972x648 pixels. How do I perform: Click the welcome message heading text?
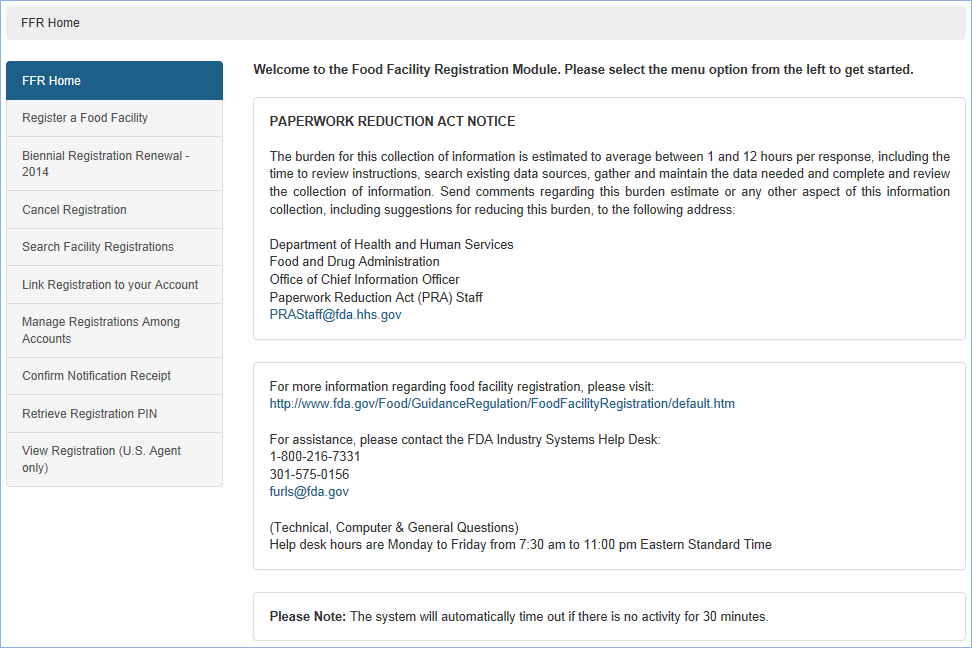(x=583, y=70)
